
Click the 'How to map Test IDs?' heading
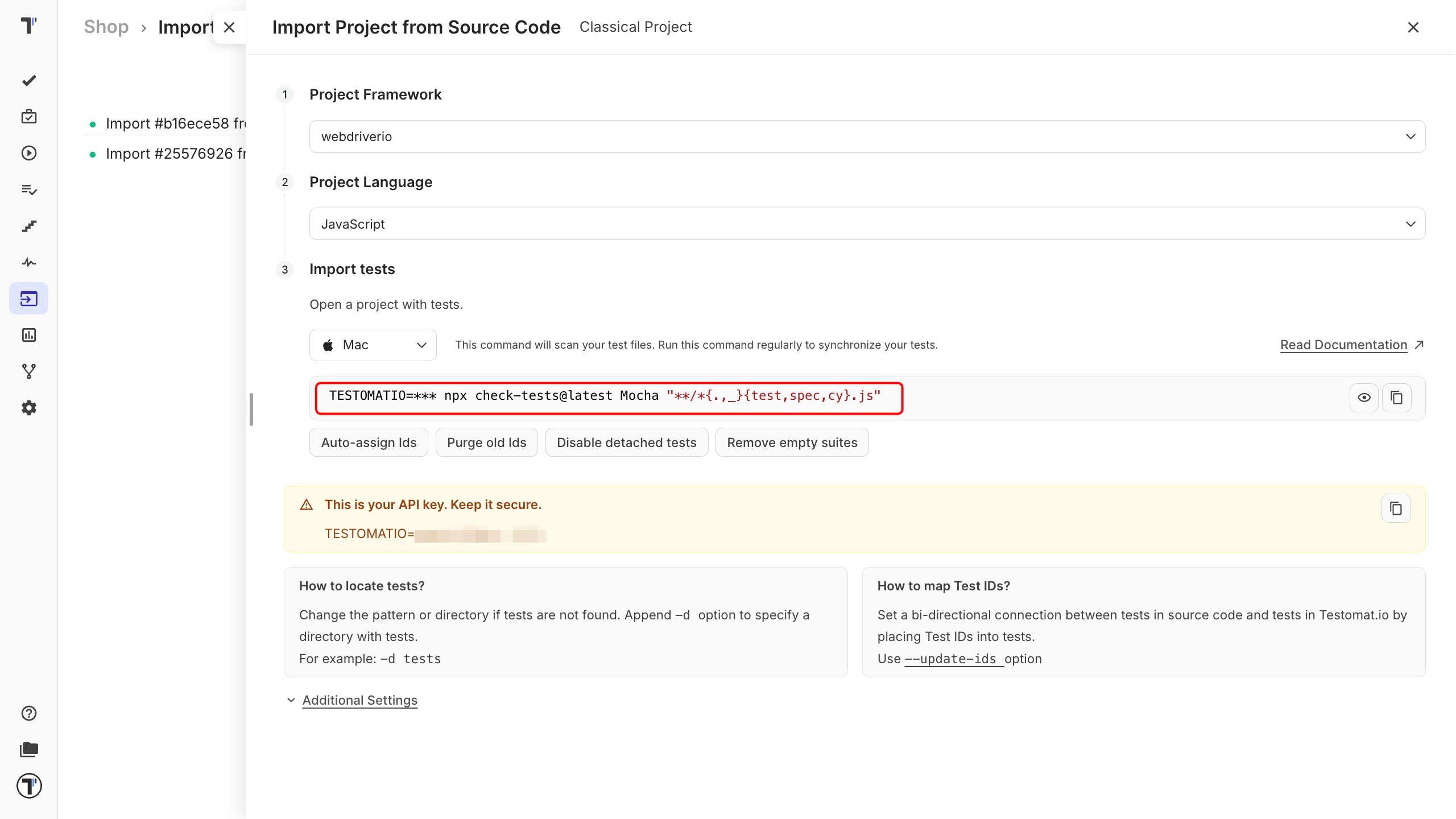(x=944, y=586)
